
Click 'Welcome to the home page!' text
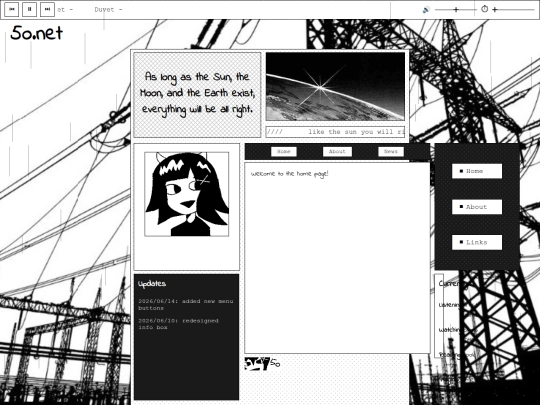289,174
